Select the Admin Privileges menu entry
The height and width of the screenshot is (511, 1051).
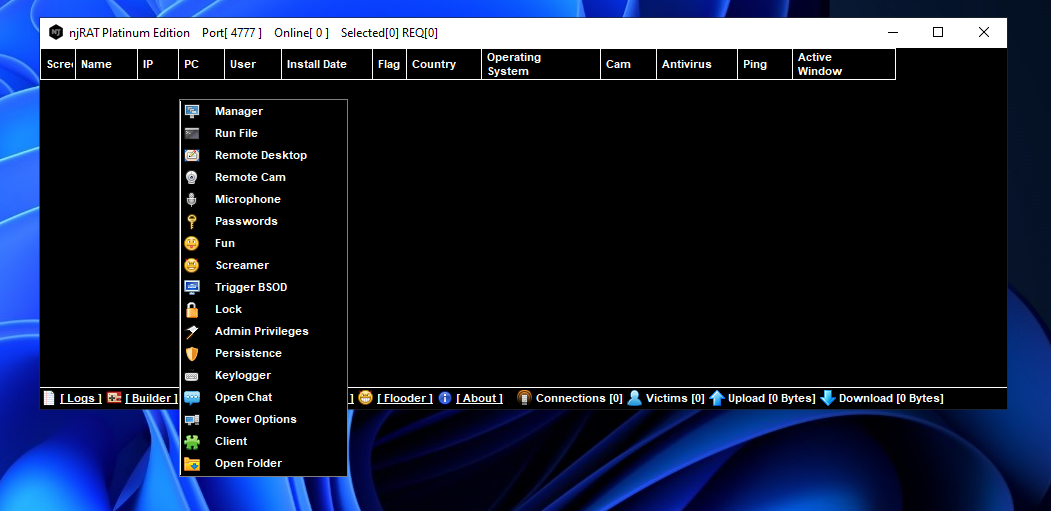point(263,331)
